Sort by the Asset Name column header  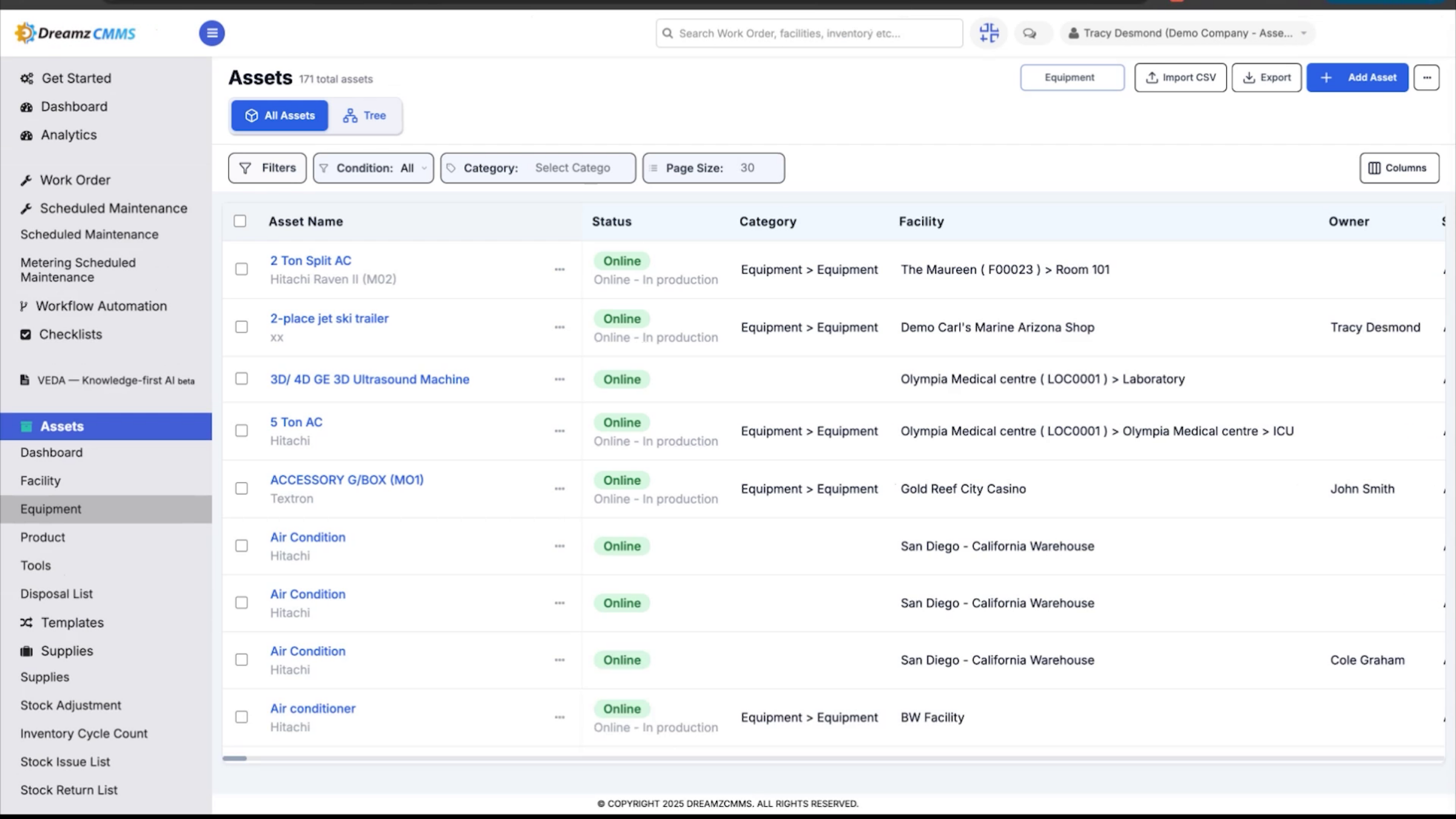(306, 221)
